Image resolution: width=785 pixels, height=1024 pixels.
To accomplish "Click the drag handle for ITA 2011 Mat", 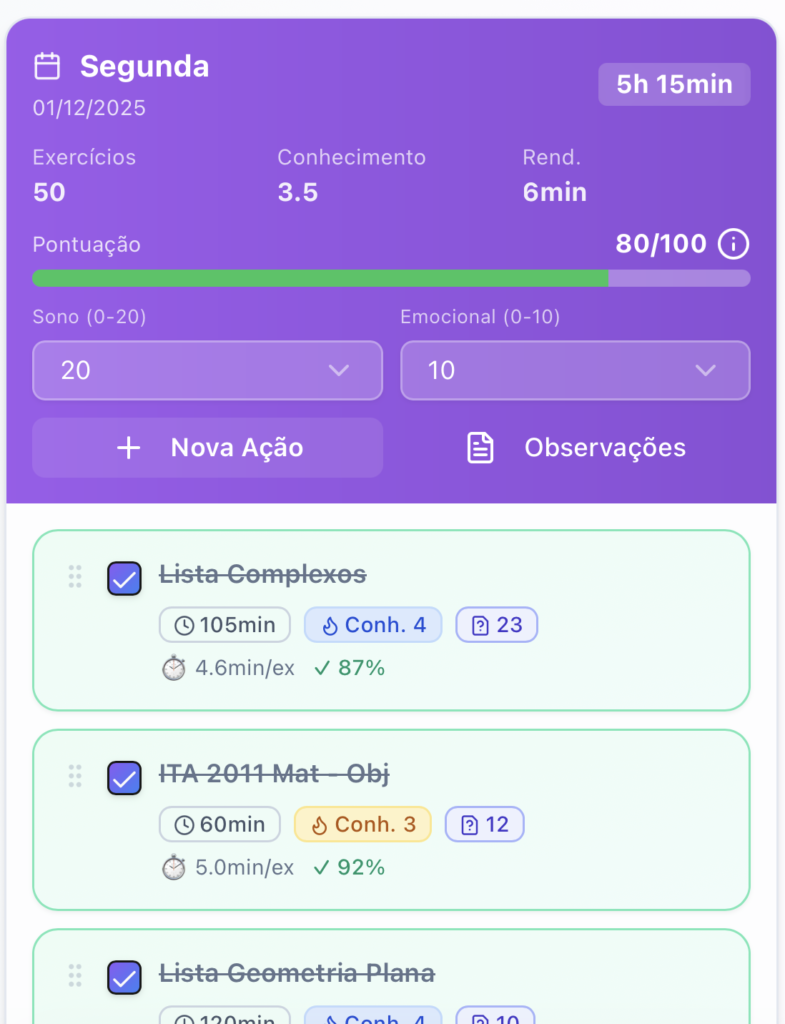I will 74,776.
